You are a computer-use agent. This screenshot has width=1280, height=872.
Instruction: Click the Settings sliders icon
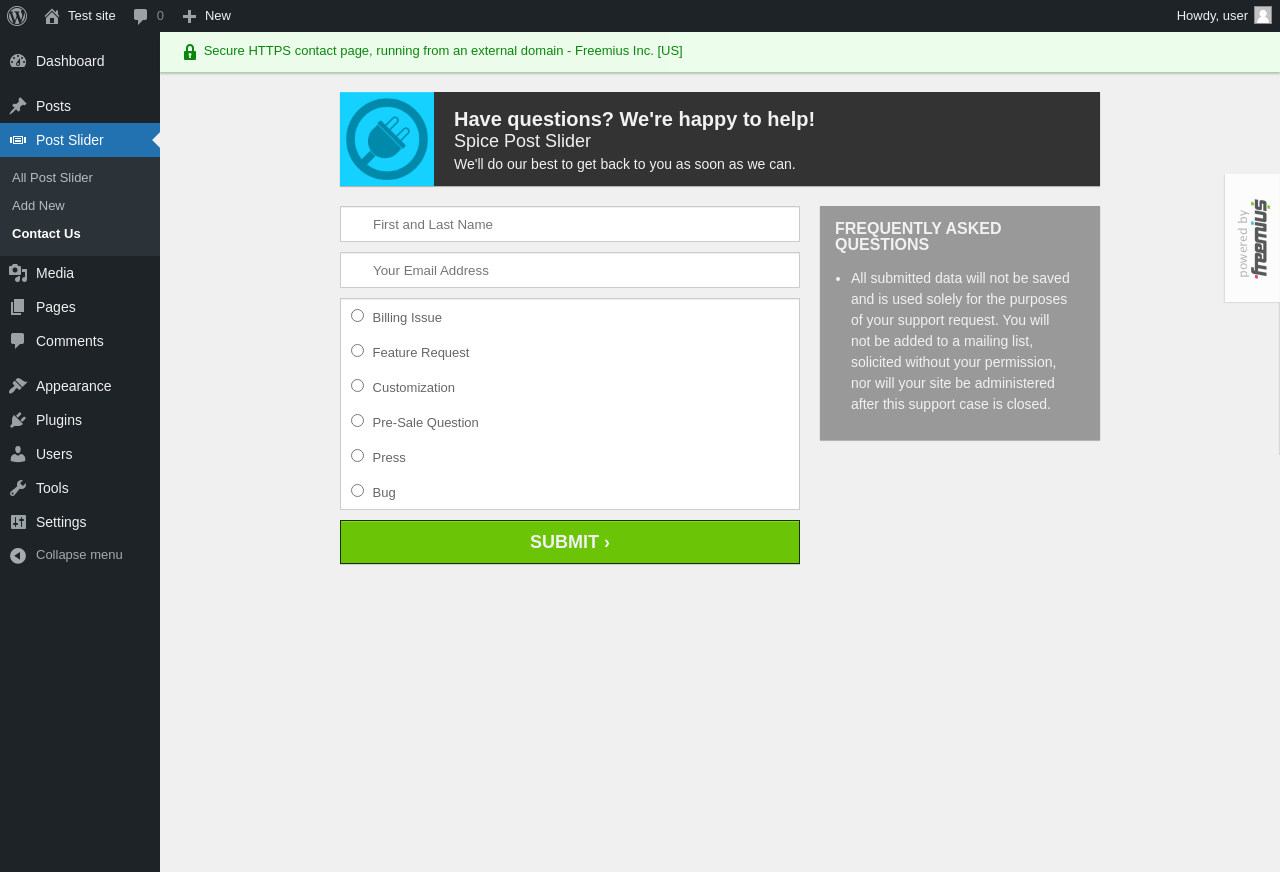18,522
